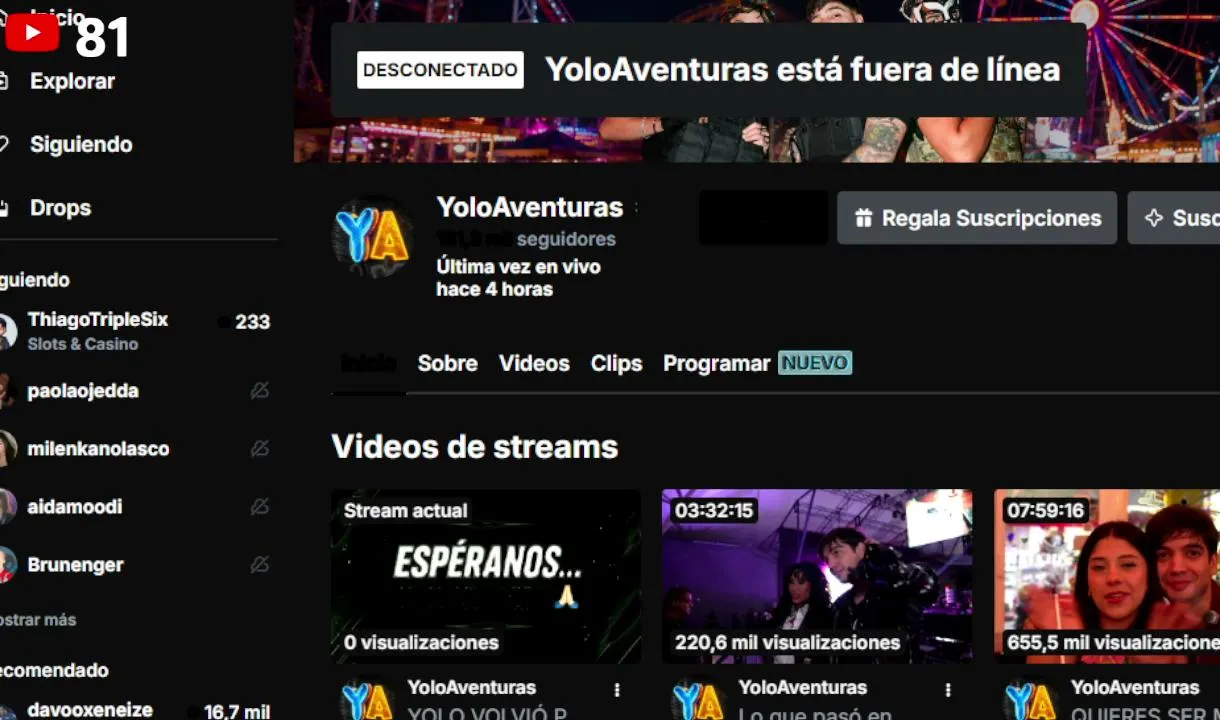Viewport: 1220px width, 720px height.
Task: Click the Suscribirse star button
Action: (x=1174, y=218)
